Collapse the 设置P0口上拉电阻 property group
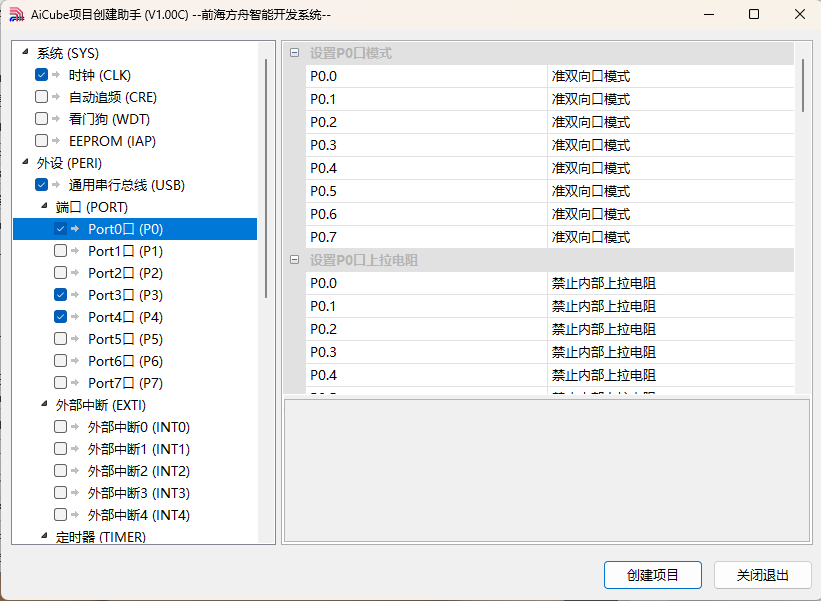The width and height of the screenshot is (821, 601). tap(295, 260)
